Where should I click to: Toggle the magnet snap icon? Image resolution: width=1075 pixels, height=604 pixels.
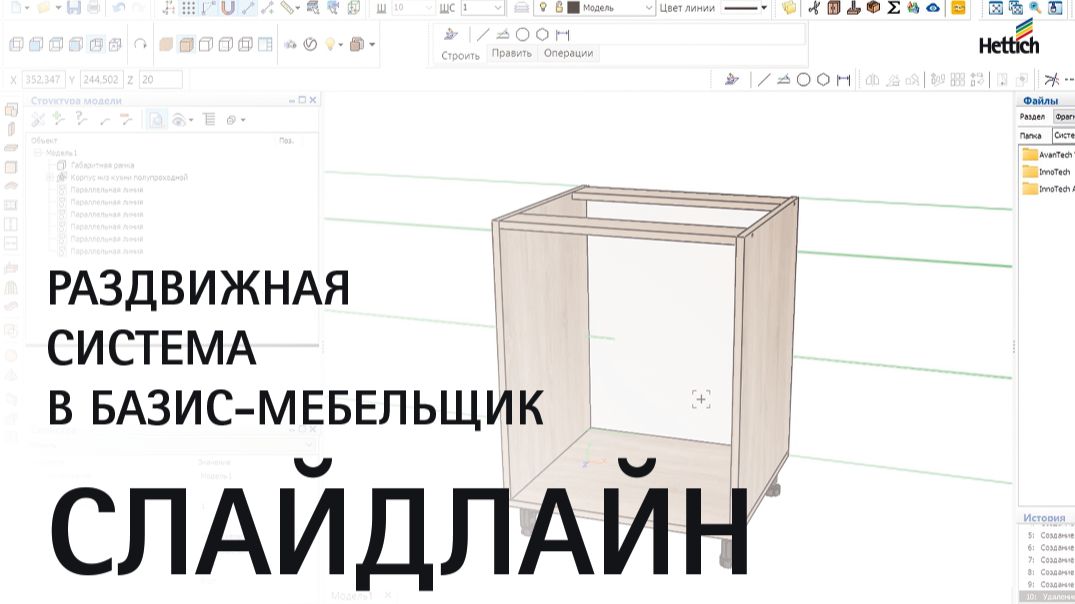tap(228, 8)
